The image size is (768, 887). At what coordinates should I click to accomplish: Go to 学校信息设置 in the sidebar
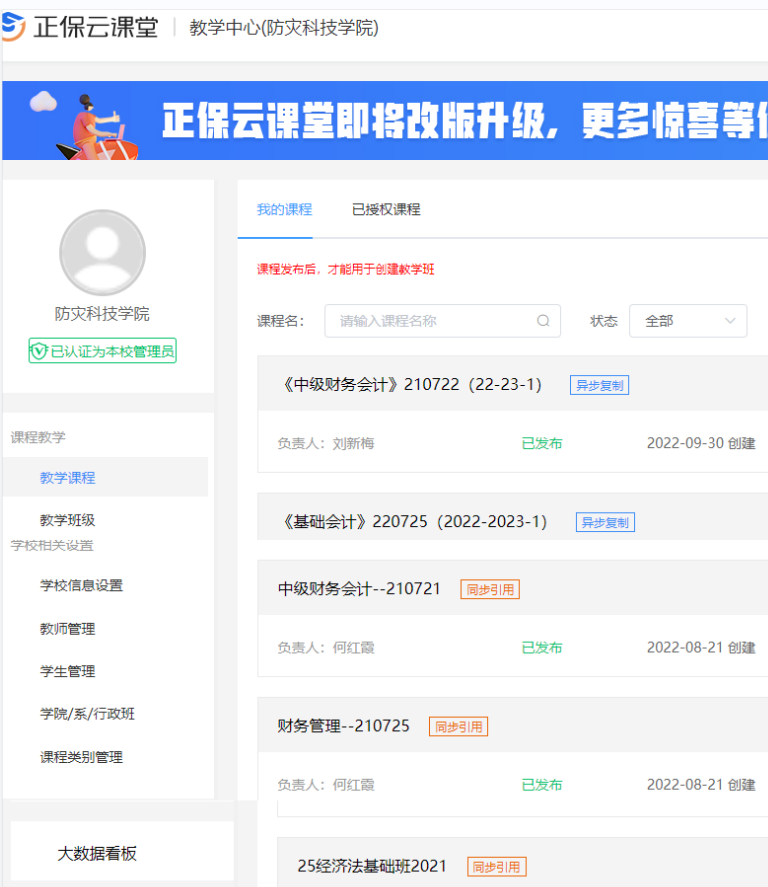pyautogui.click(x=81, y=586)
